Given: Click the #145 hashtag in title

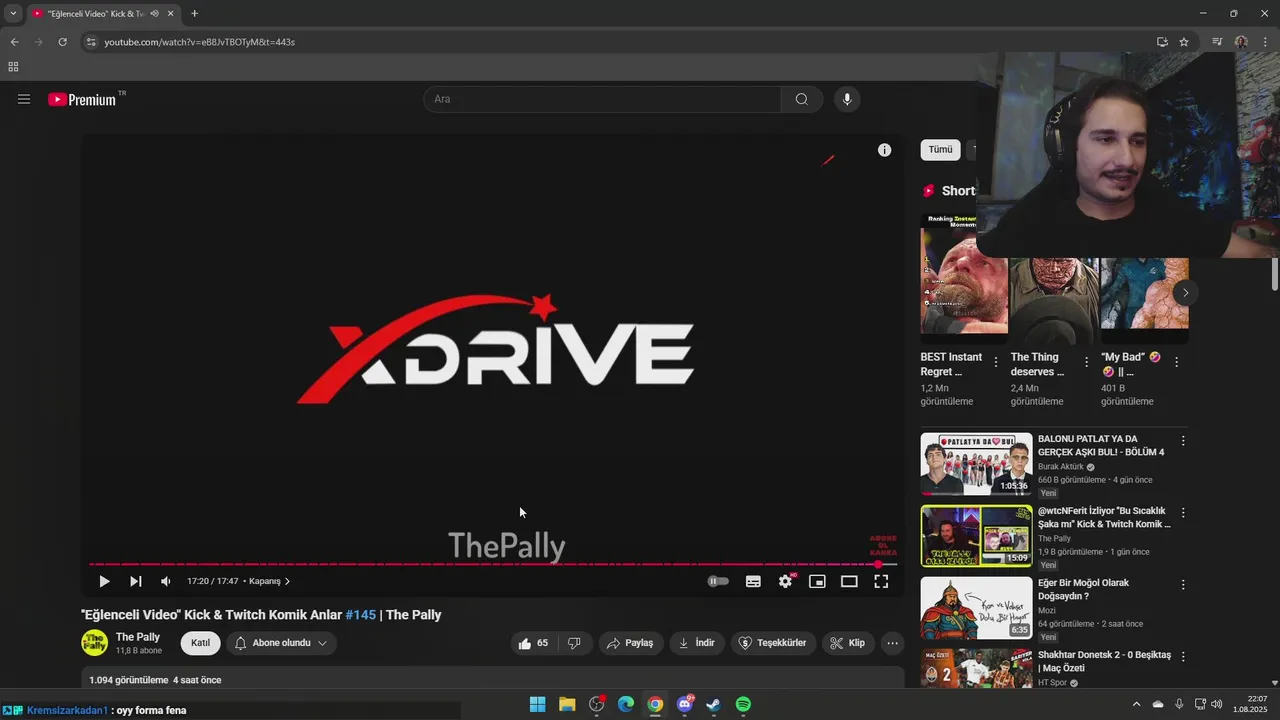Looking at the screenshot, I should [360, 615].
